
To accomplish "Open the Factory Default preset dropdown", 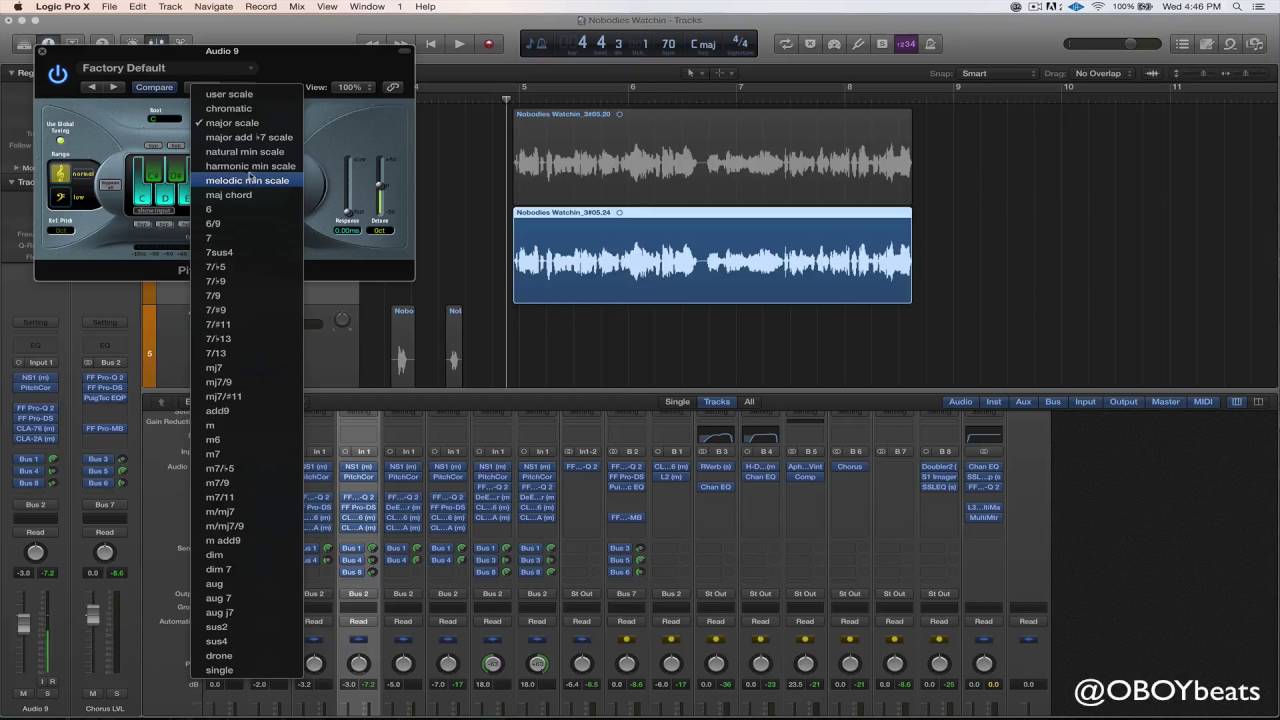I will point(167,68).
